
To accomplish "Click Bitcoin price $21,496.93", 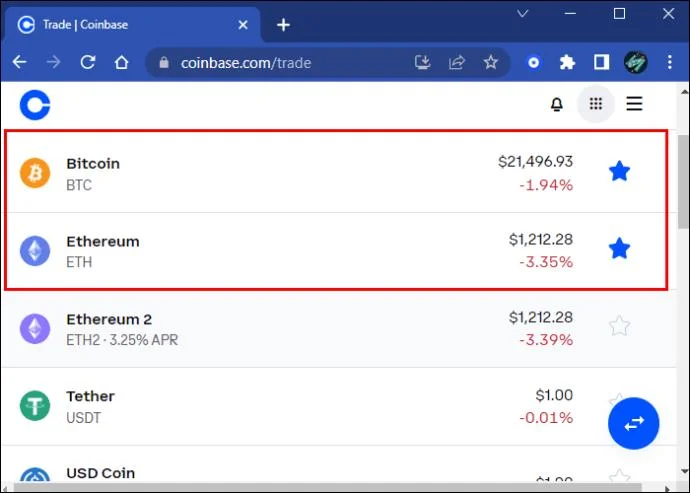I will (535, 162).
